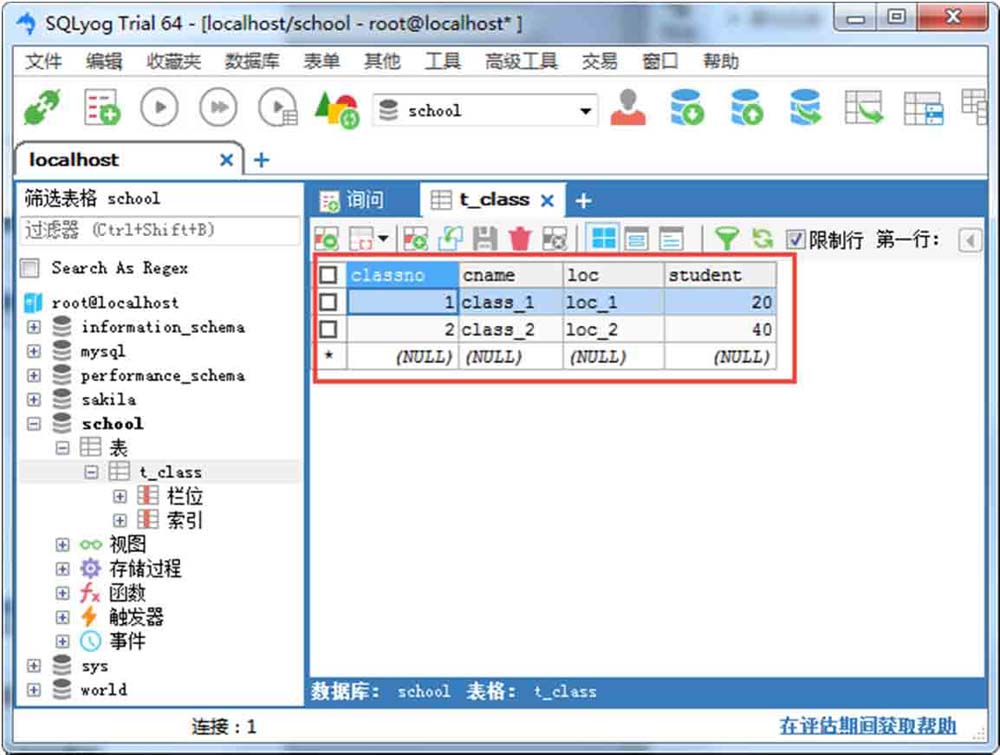Click the student column header
Screen dimensions: 1000x755
720,275
